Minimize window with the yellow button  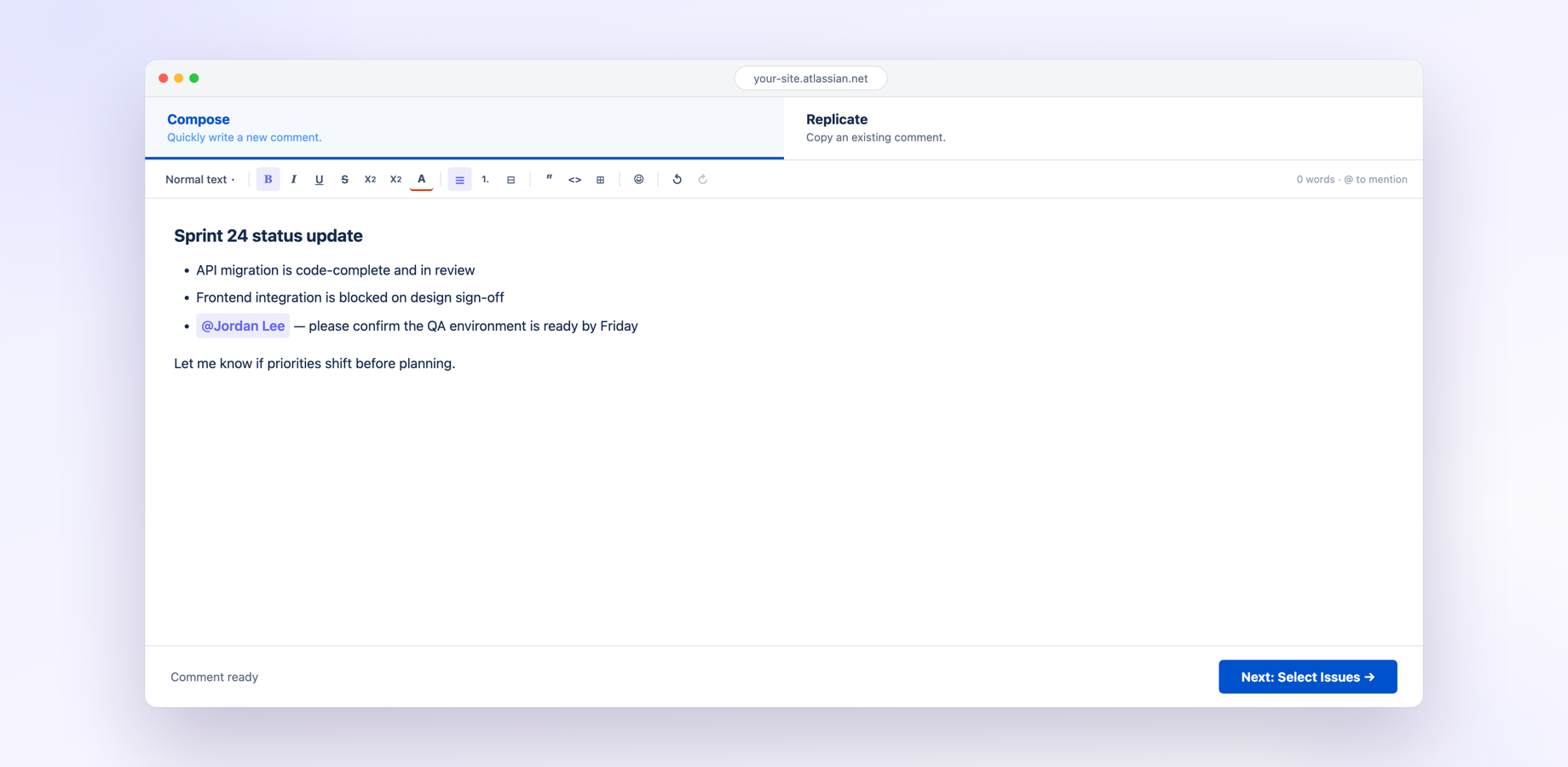[x=179, y=78]
